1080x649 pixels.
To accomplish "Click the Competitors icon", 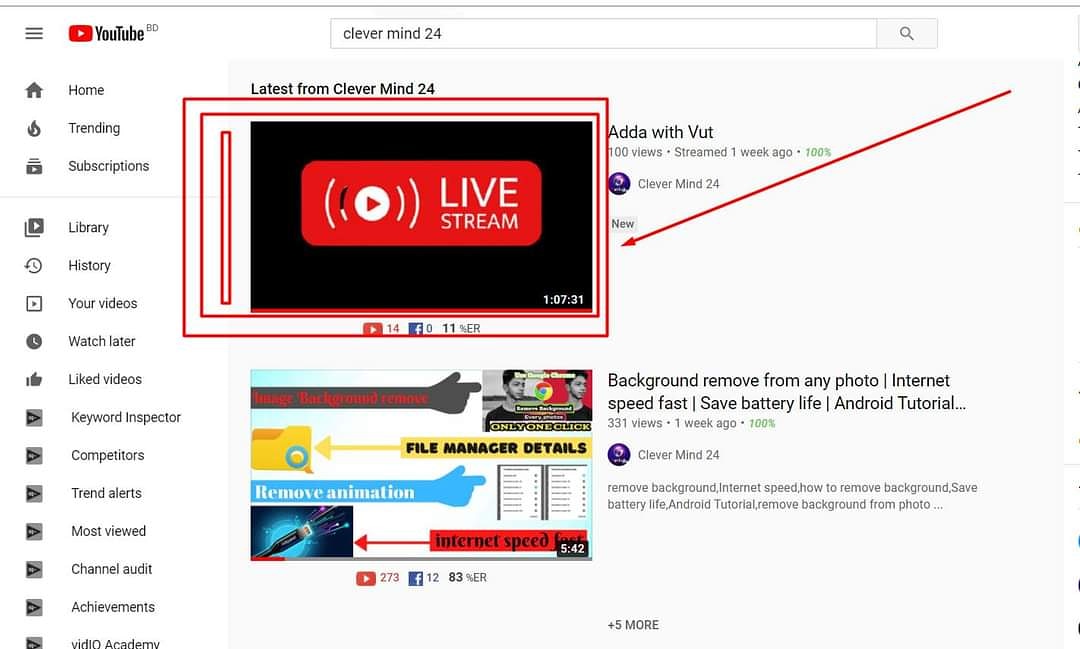I will (34, 455).
